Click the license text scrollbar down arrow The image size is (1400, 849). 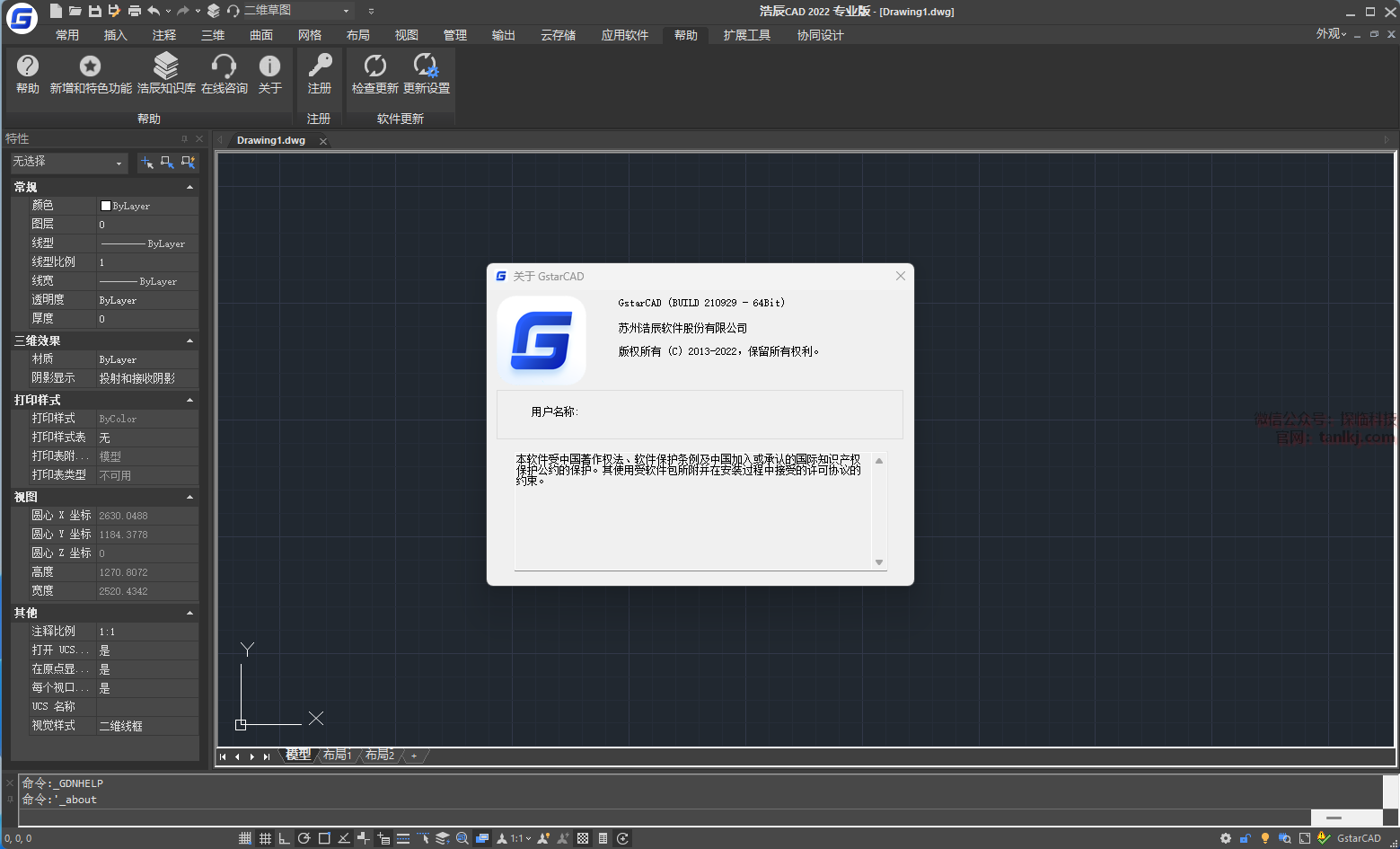click(x=879, y=562)
